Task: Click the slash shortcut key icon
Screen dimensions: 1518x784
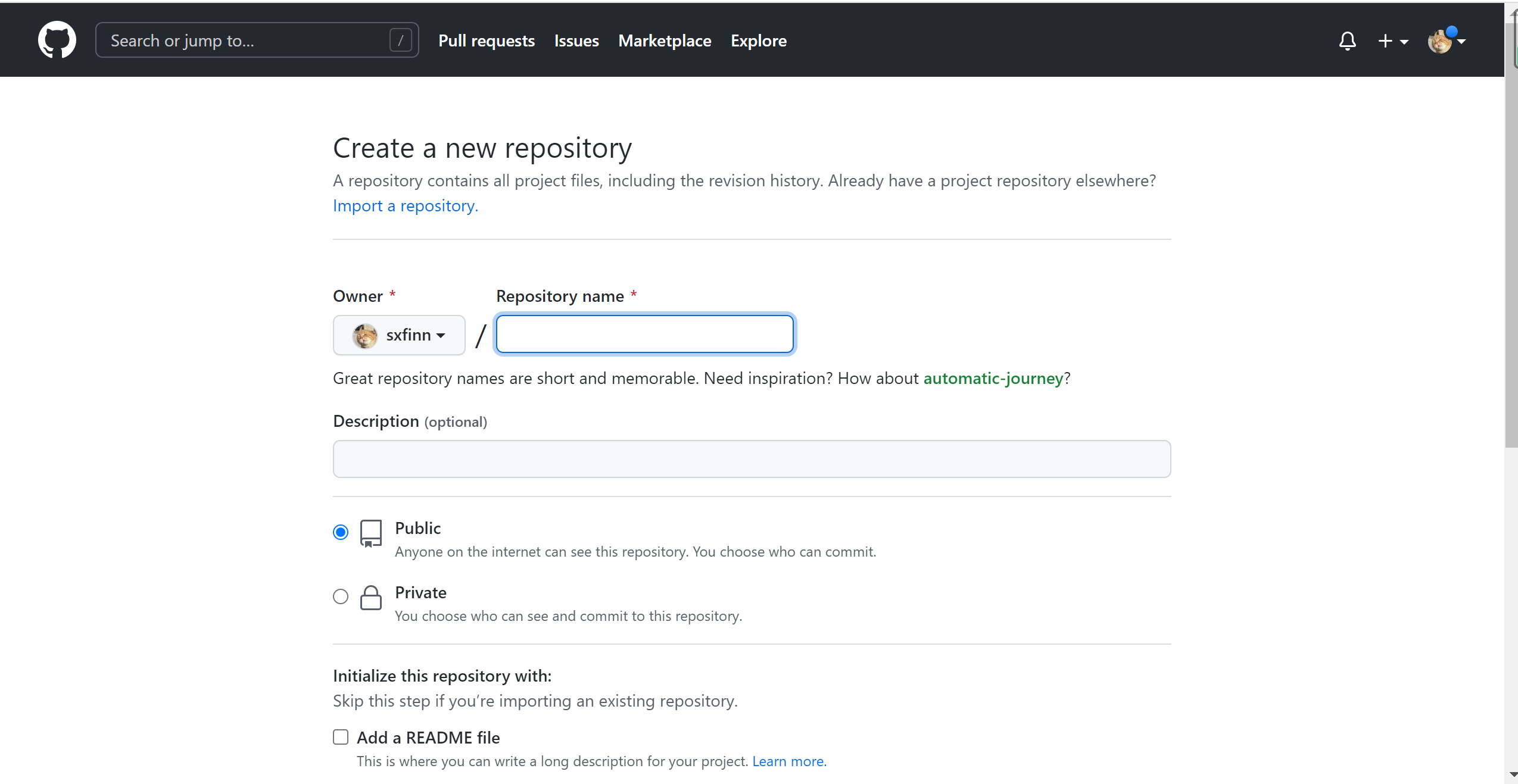Action: [400, 40]
